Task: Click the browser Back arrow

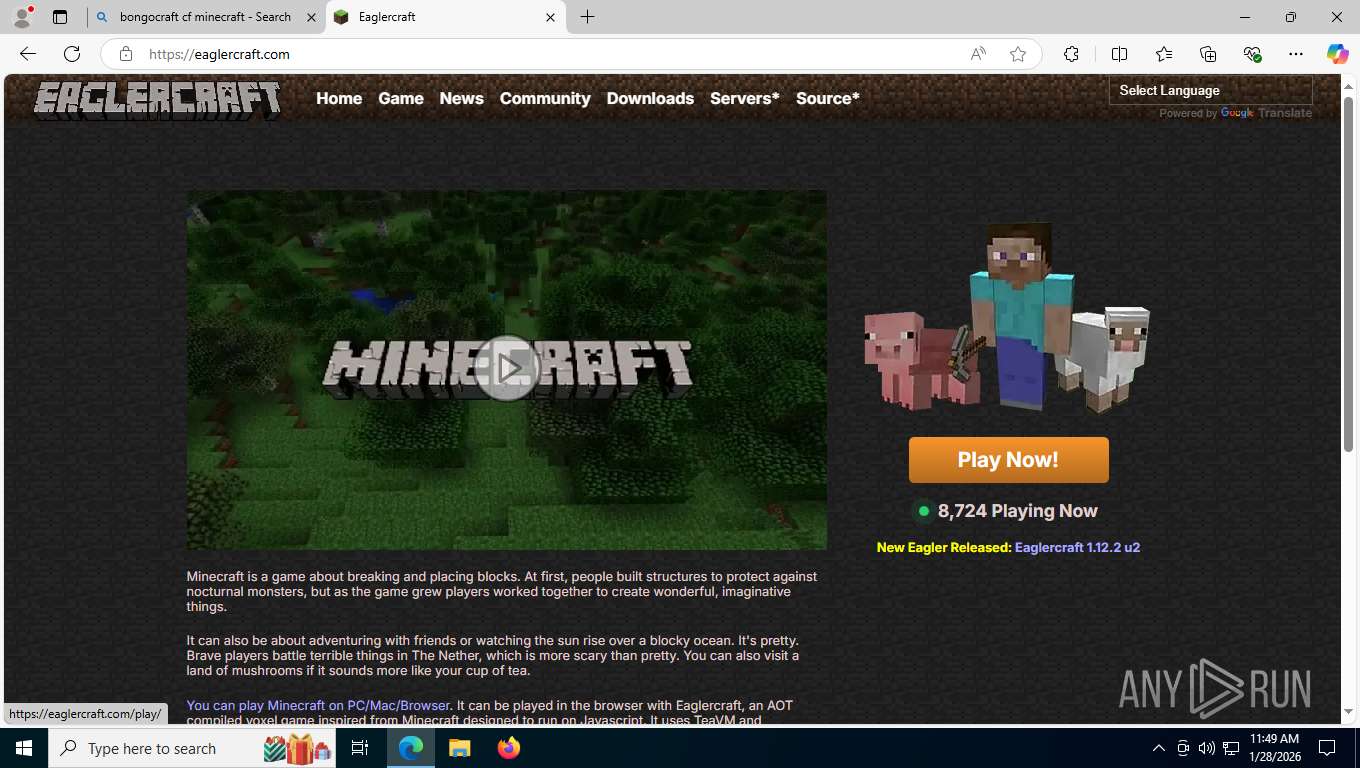Action: [x=28, y=54]
